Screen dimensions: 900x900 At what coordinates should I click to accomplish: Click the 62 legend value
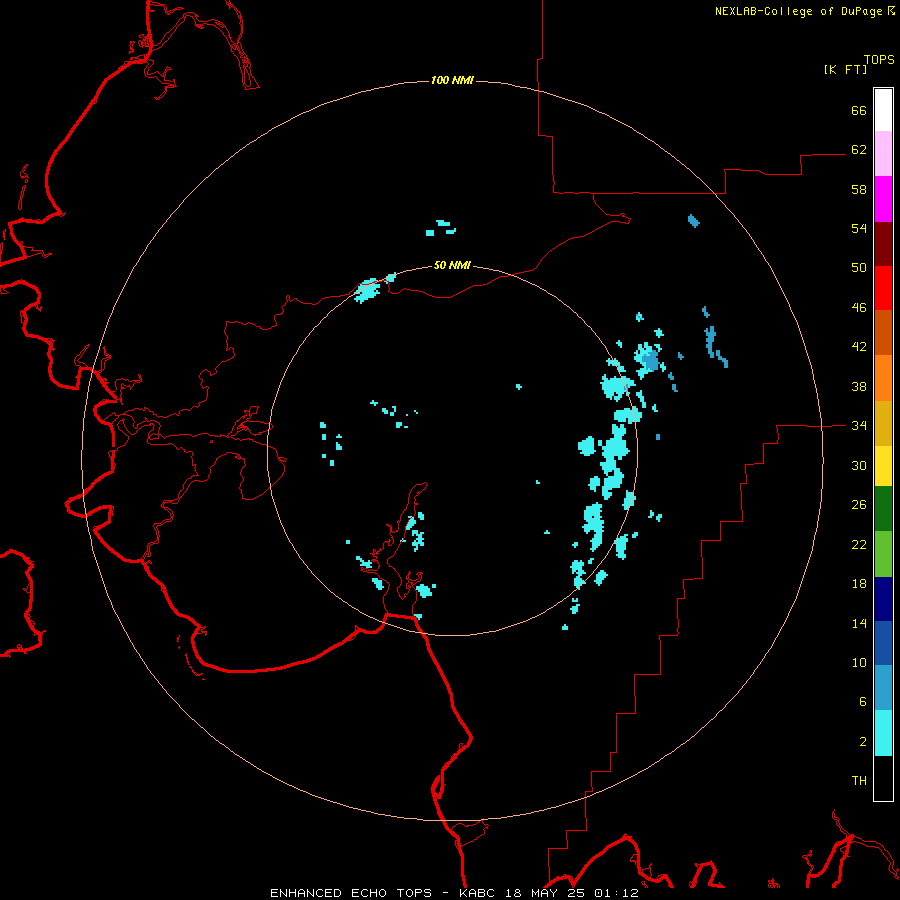click(x=859, y=150)
